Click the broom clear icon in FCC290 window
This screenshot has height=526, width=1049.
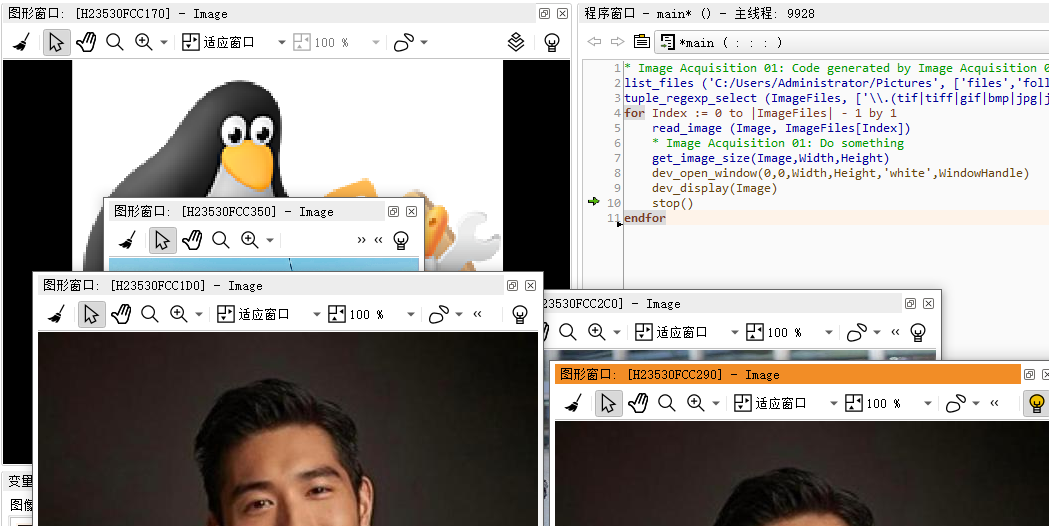(x=573, y=403)
